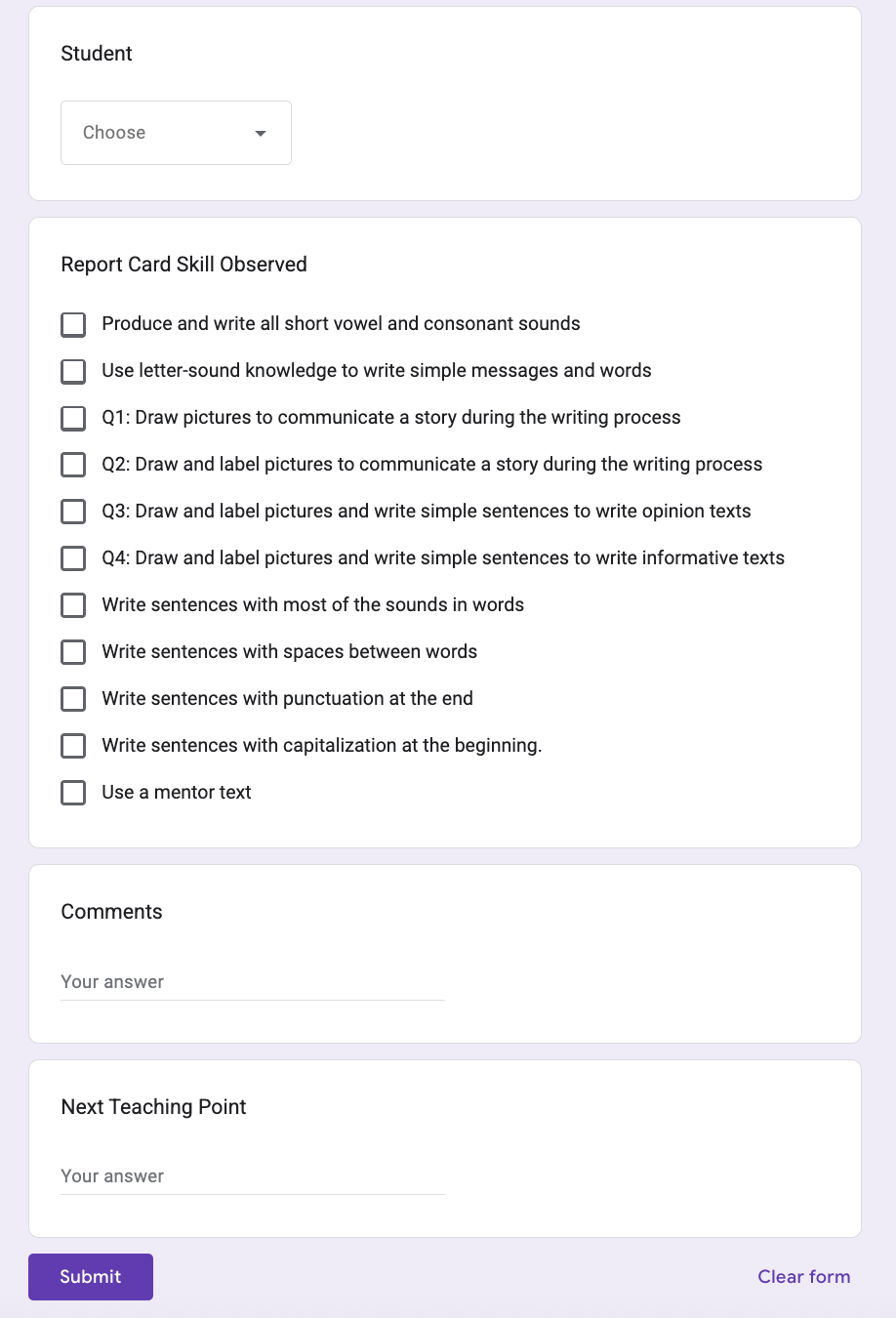Select 'spaces between words' checkbox
This screenshot has width=896, height=1318.
[x=73, y=652]
